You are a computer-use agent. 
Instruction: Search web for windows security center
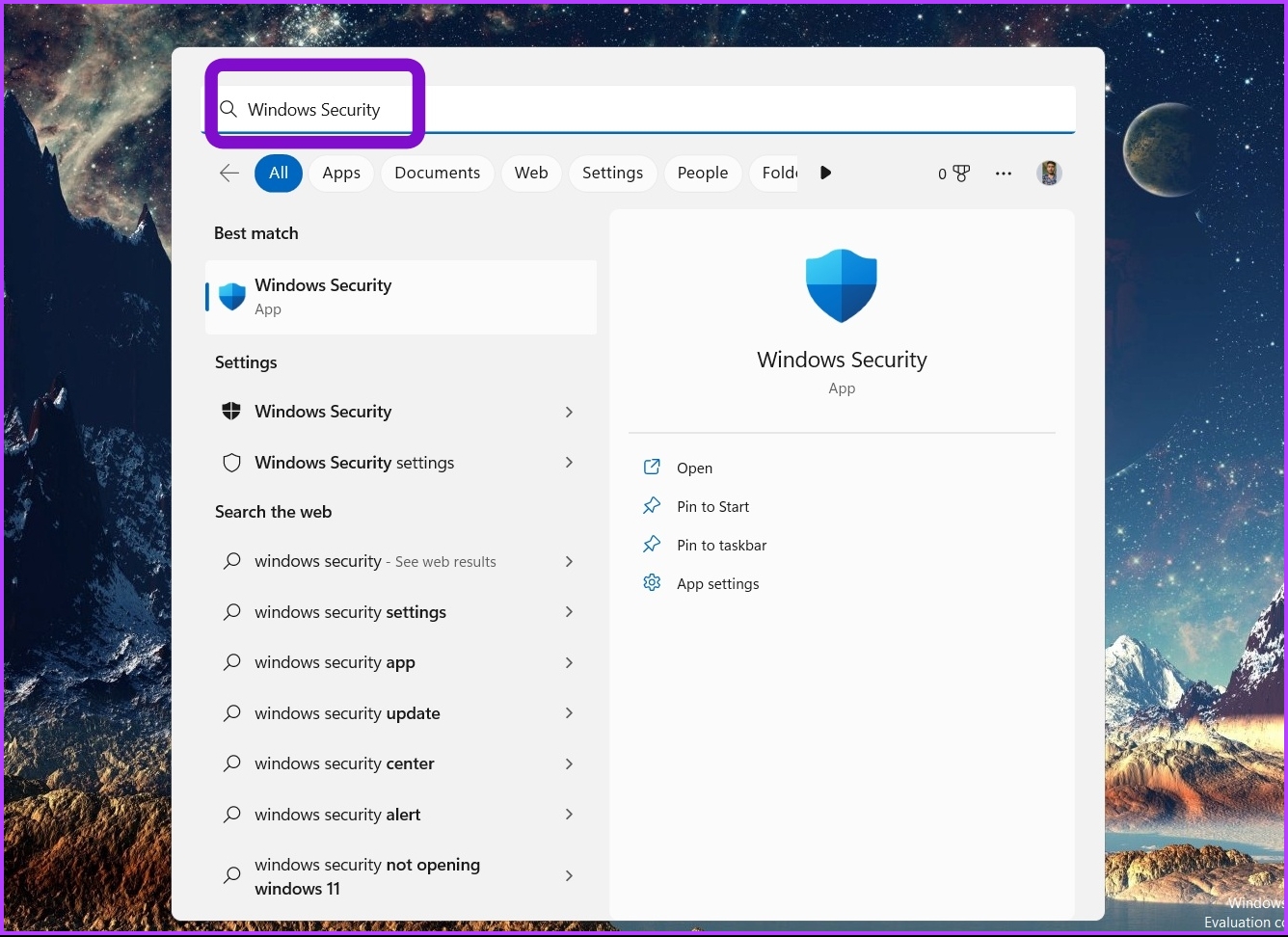point(401,763)
